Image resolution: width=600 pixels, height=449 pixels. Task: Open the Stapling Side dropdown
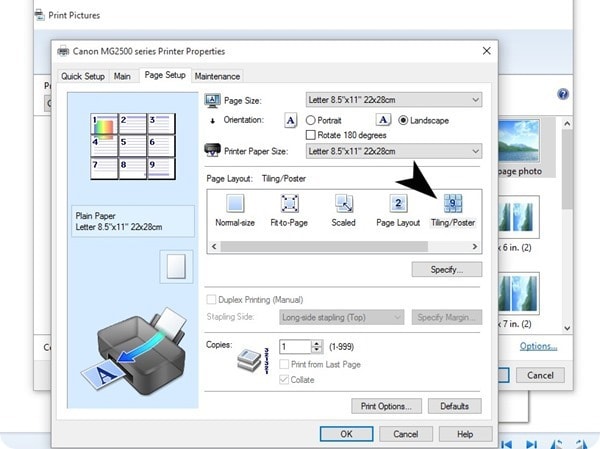[341, 317]
